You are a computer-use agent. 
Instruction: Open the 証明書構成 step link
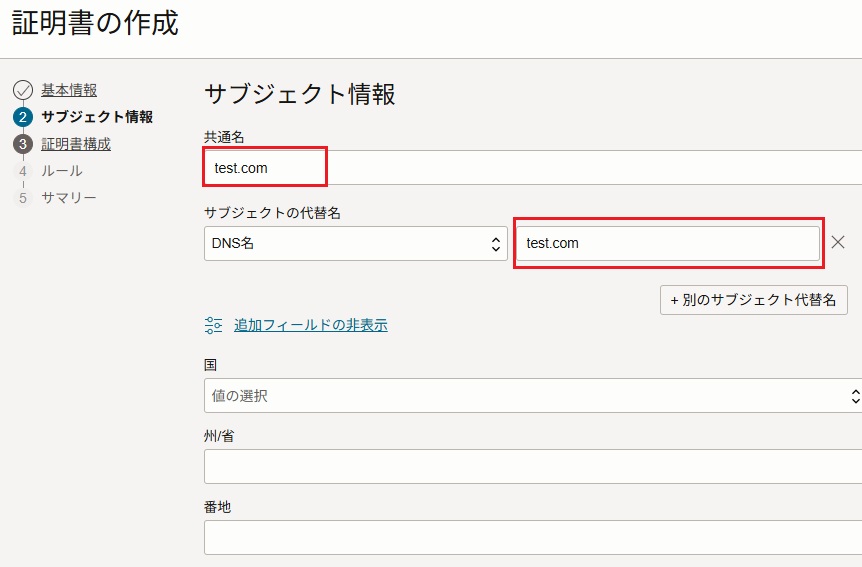76,144
